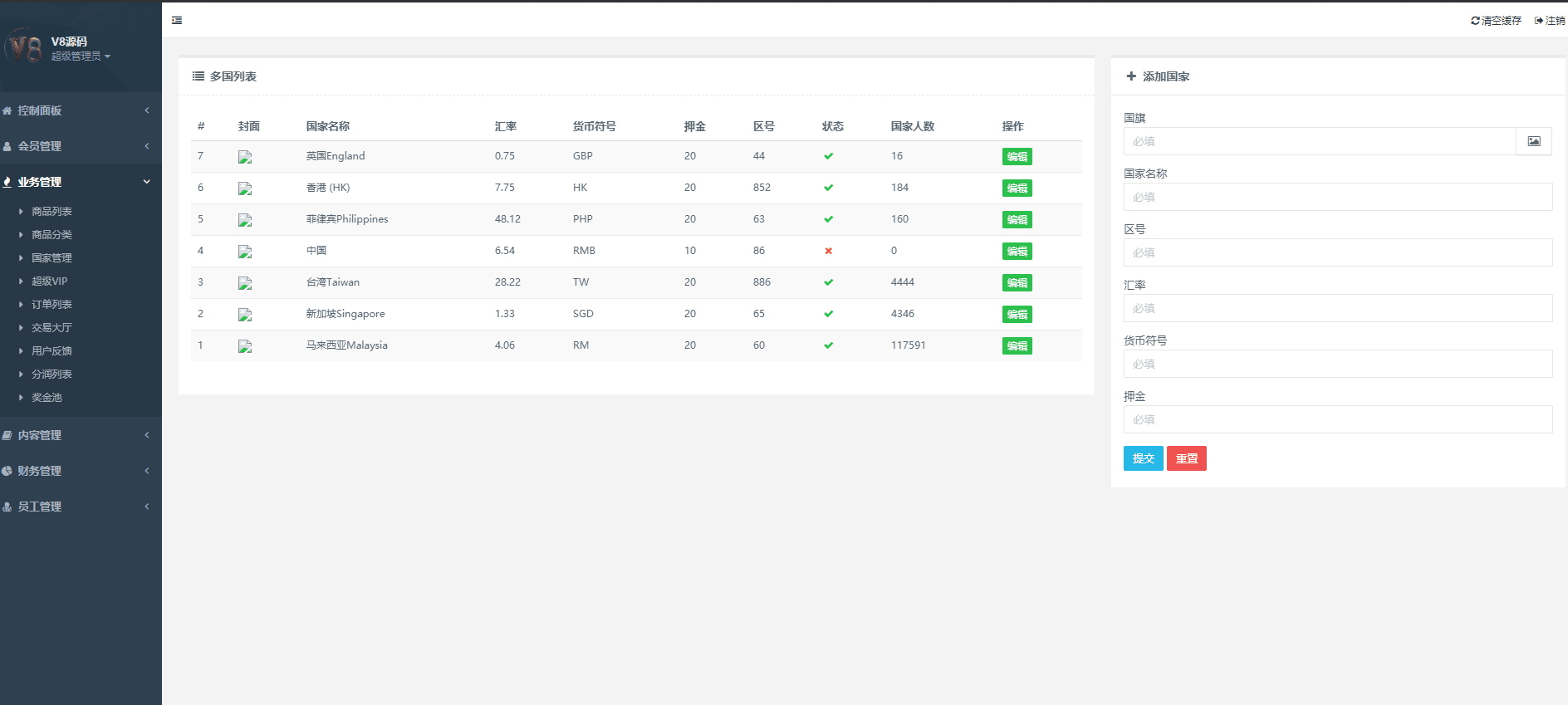Click the broken flag image for 英国England
Screen dimensions: 1568x705
click(245, 157)
